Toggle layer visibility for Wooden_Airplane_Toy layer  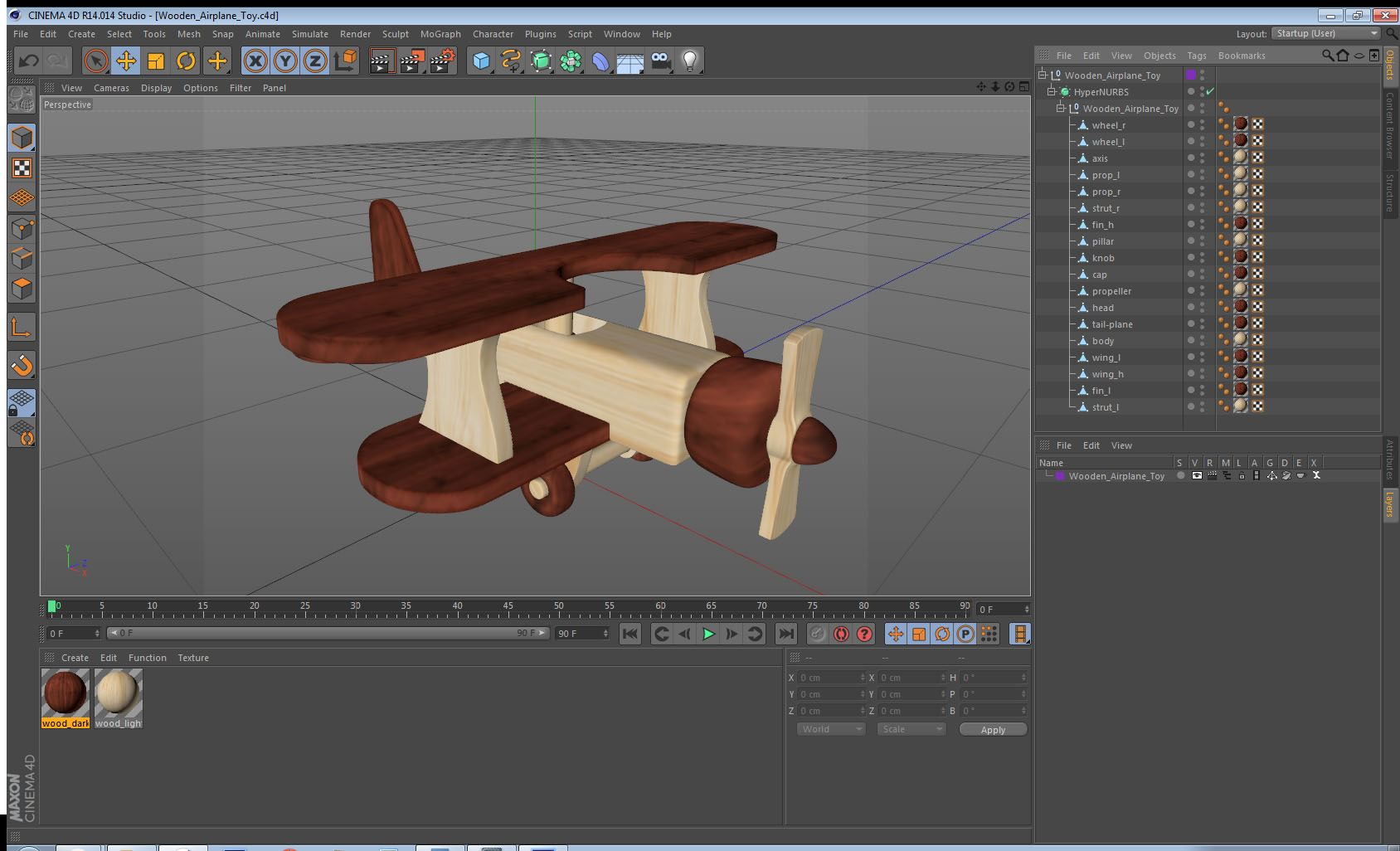coord(1197,475)
